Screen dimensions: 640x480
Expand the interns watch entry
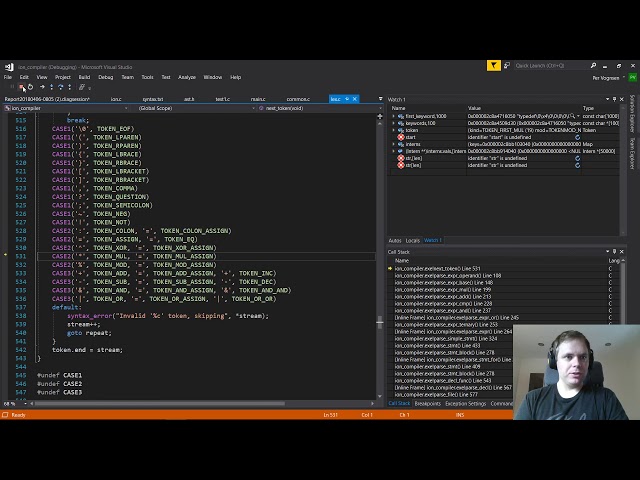click(x=393, y=144)
